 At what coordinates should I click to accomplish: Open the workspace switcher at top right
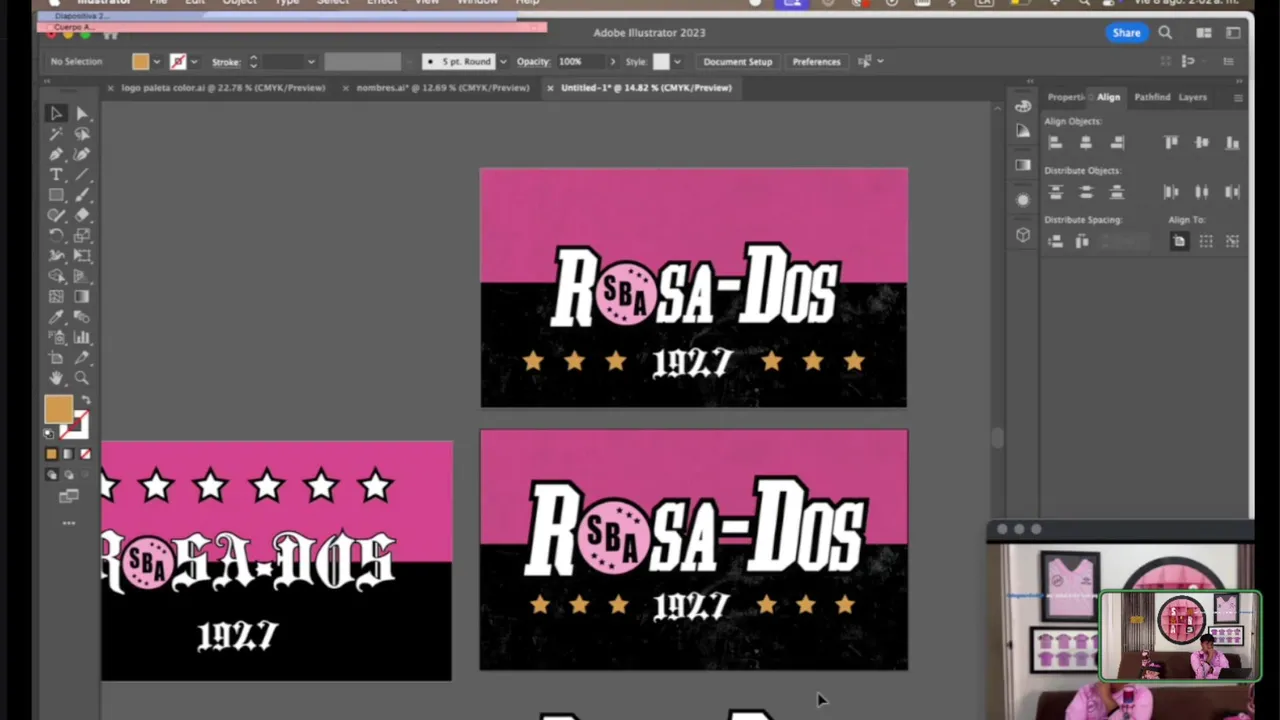pos(1233,33)
